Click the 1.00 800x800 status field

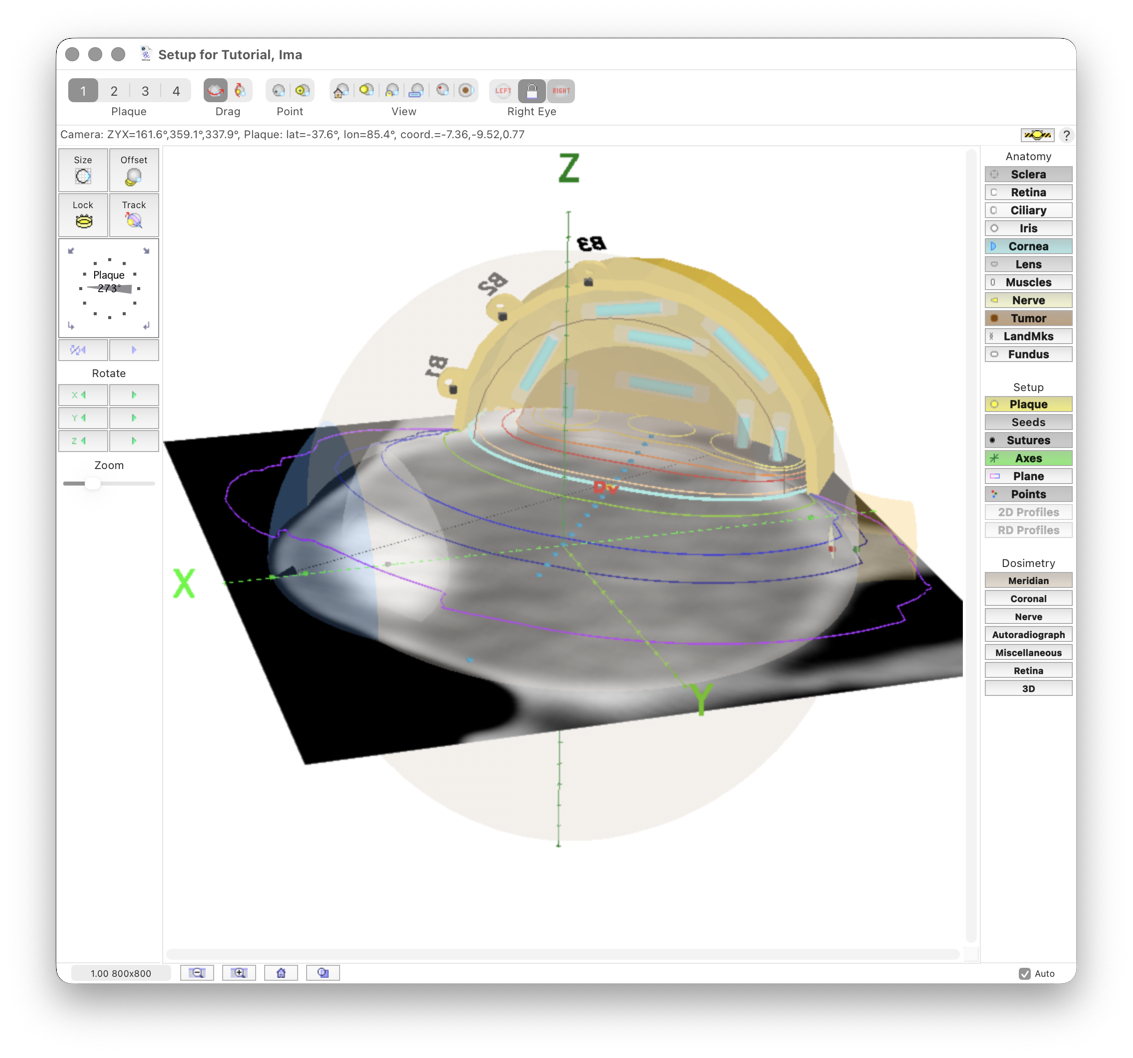coord(120,972)
